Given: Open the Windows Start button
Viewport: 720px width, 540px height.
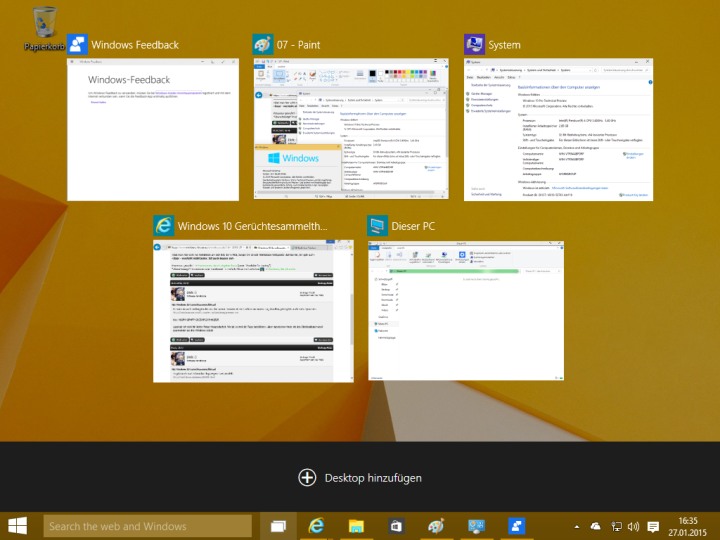Looking at the screenshot, I should pos(17,526).
